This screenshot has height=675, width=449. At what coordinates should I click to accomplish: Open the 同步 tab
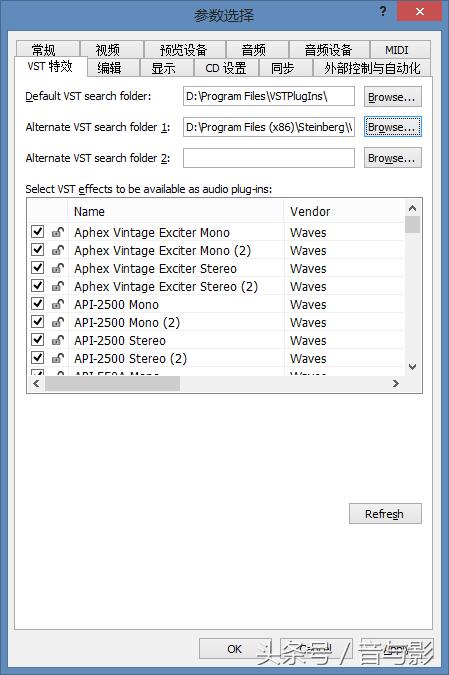tap(285, 68)
